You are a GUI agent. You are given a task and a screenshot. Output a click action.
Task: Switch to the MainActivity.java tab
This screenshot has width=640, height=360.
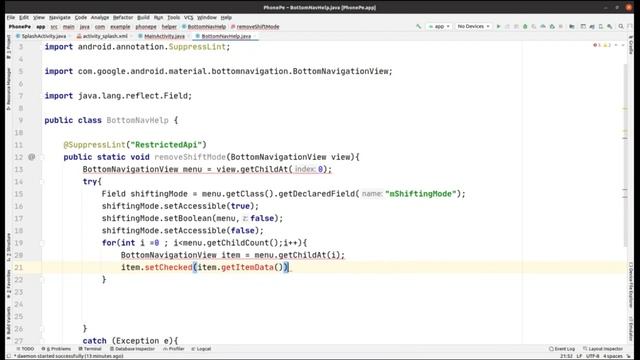click(164, 36)
